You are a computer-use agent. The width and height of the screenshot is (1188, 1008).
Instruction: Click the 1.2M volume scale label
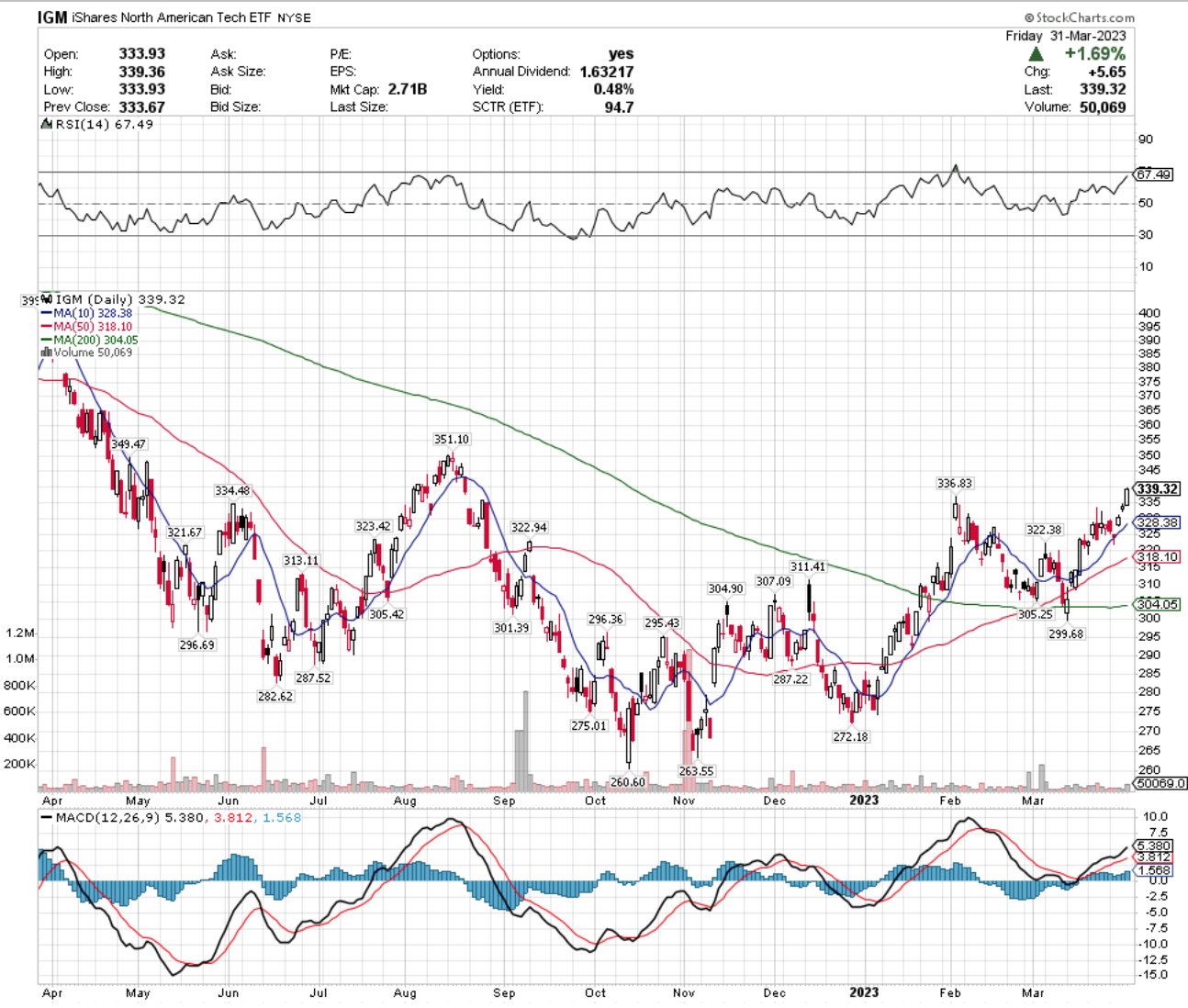coord(20,633)
